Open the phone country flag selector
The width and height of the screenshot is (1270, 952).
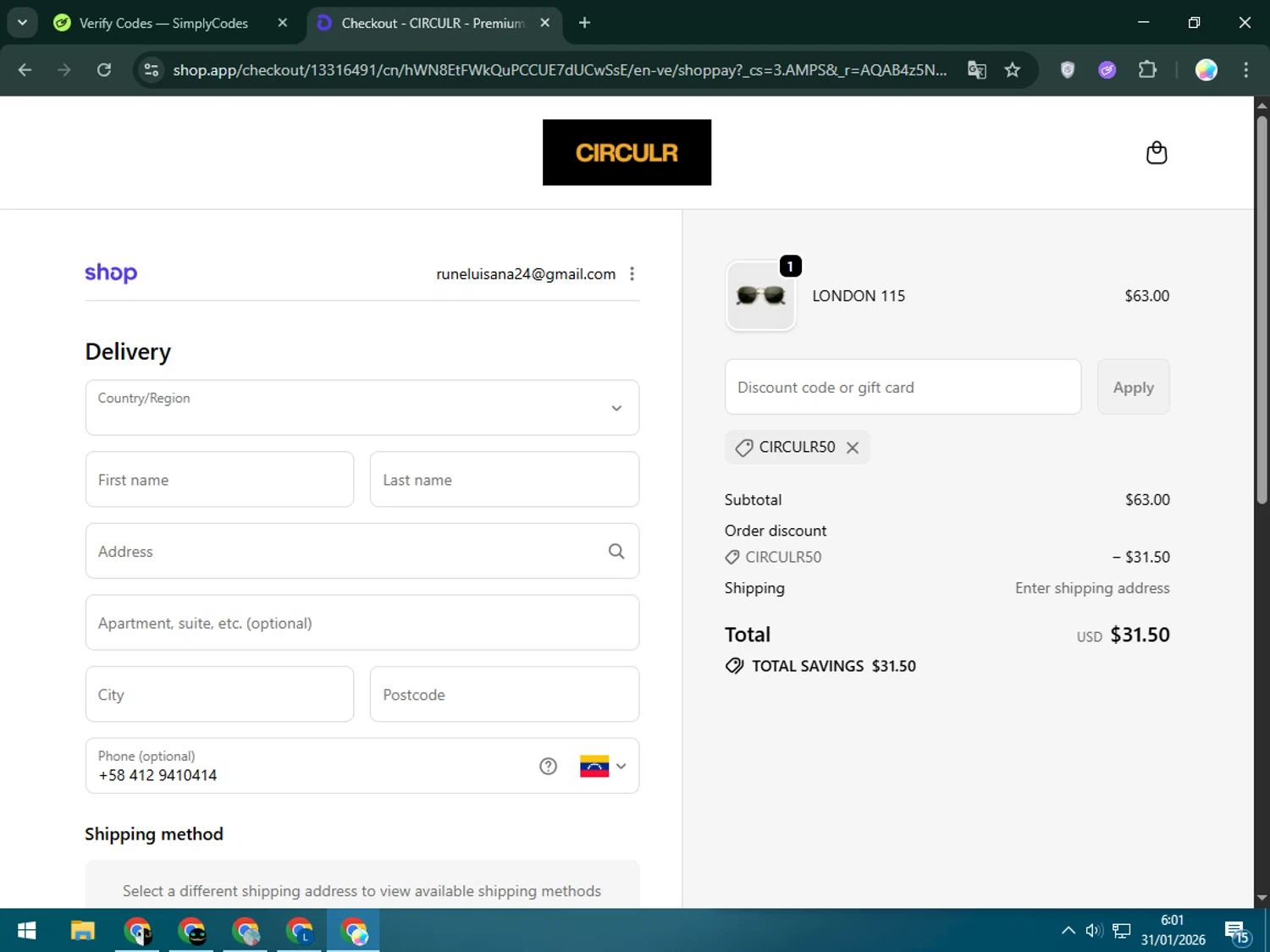pyautogui.click(x=603, y=767)
